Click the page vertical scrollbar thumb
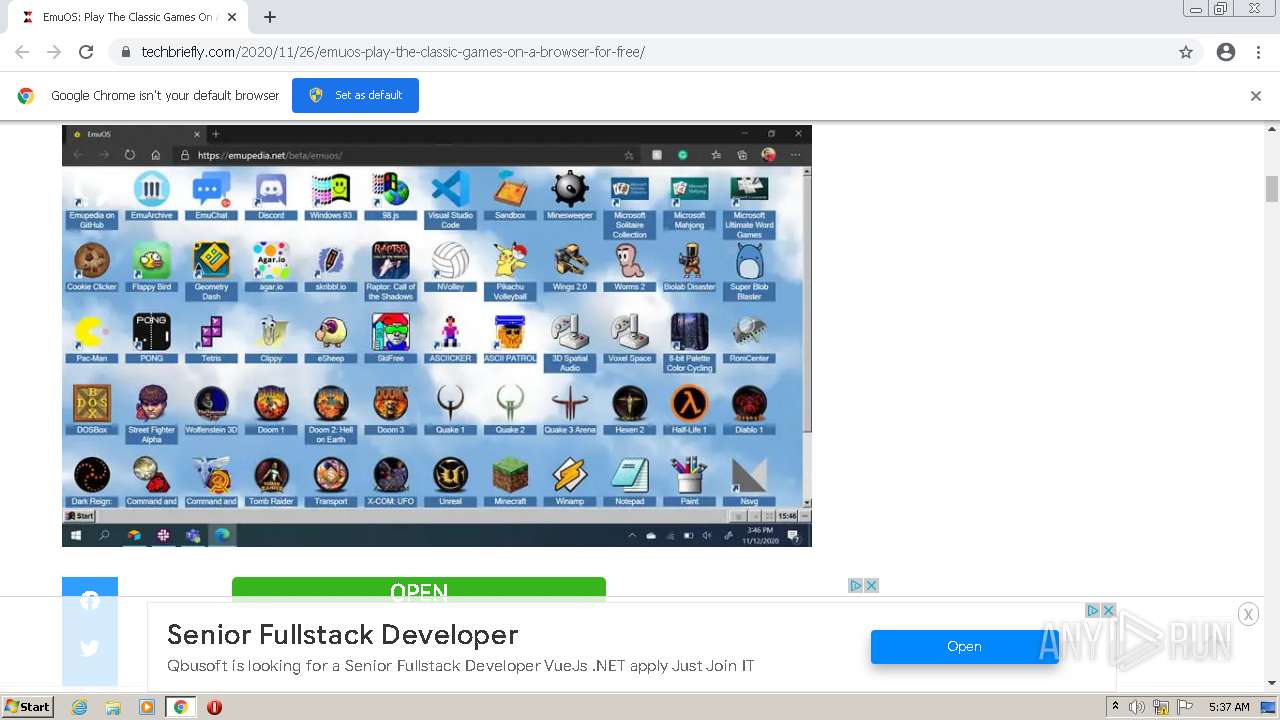1280x720 pixels. coord(1272,188)
